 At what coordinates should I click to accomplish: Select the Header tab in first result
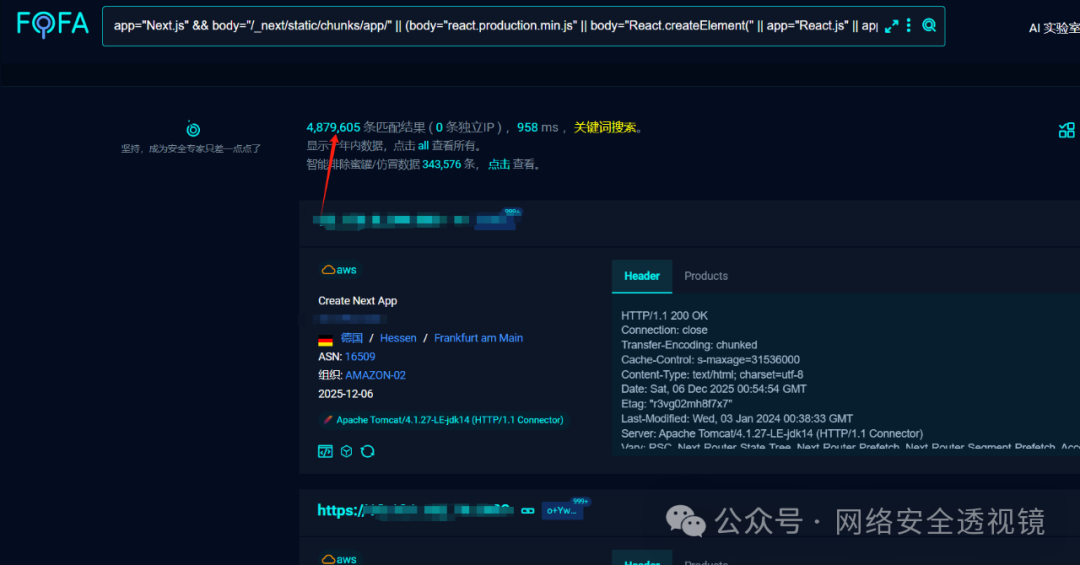pyautogui.click(x=642, y=276)
